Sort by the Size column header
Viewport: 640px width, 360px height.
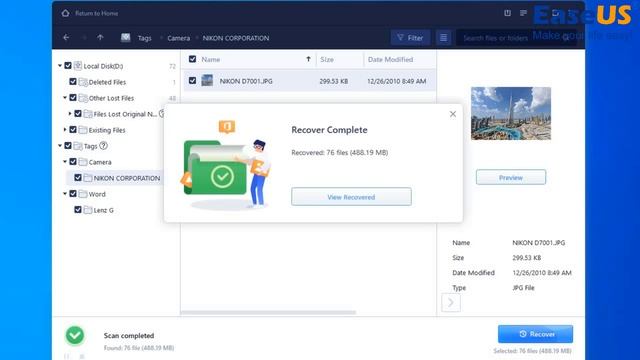point(327,60)
